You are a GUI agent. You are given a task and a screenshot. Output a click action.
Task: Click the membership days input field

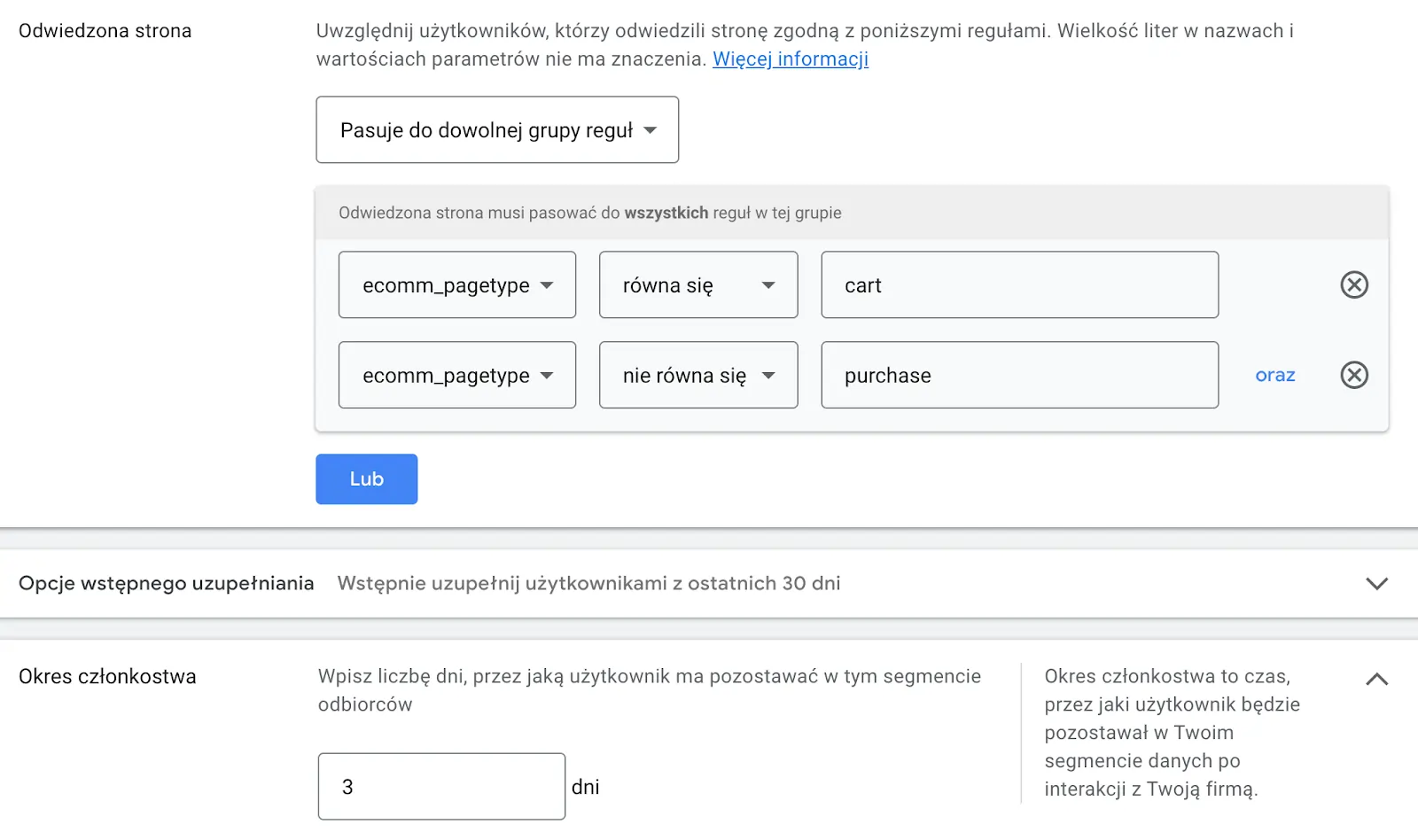pos(441,787)
